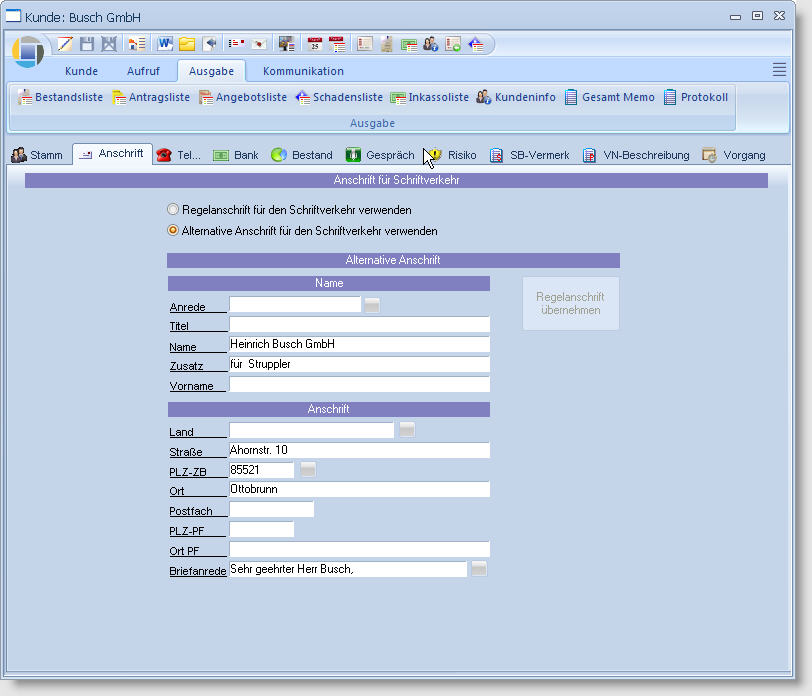Click into the Straße input field

(x=359, y=450)
